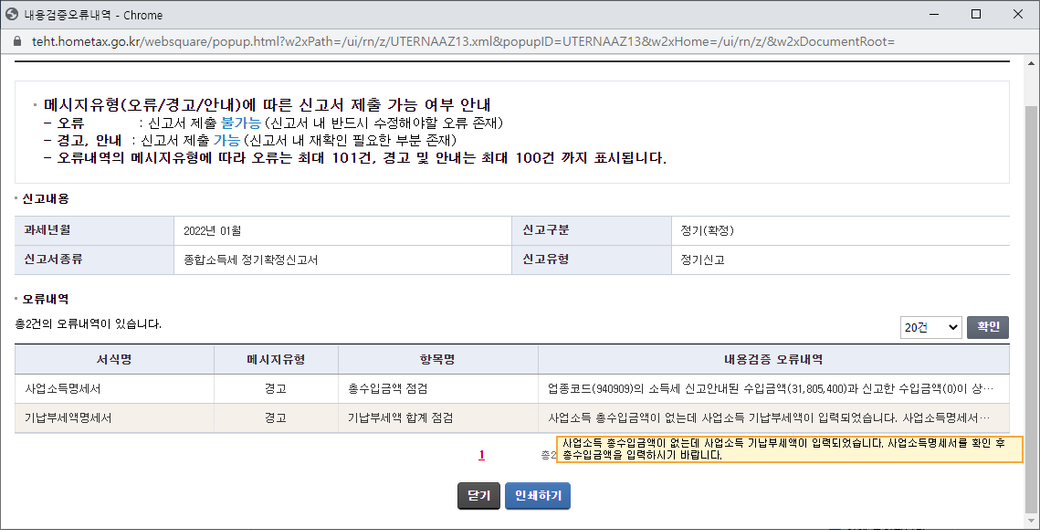Click the 서식명 column header
Viewport: 1040px width, 530px height.
click(114, 360)
